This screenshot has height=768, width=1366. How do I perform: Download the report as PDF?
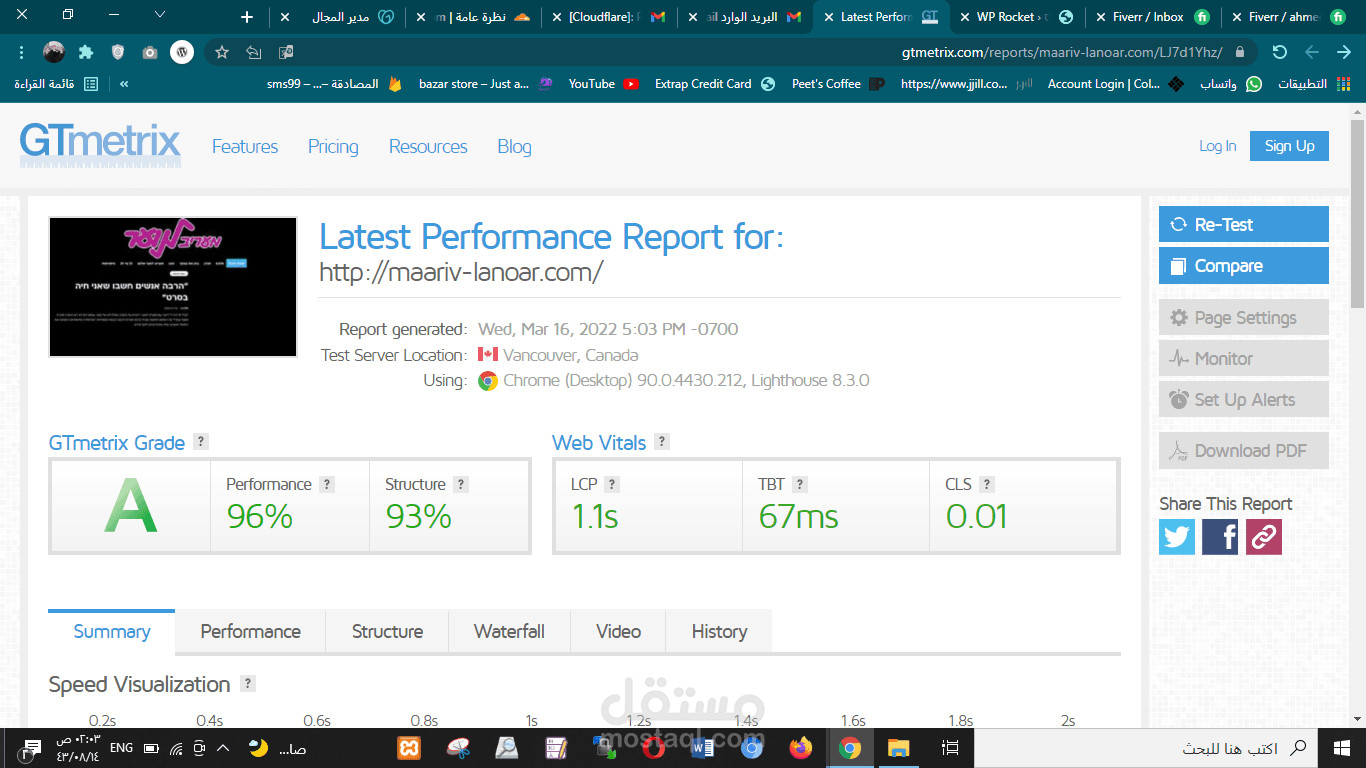point(1243,451)
